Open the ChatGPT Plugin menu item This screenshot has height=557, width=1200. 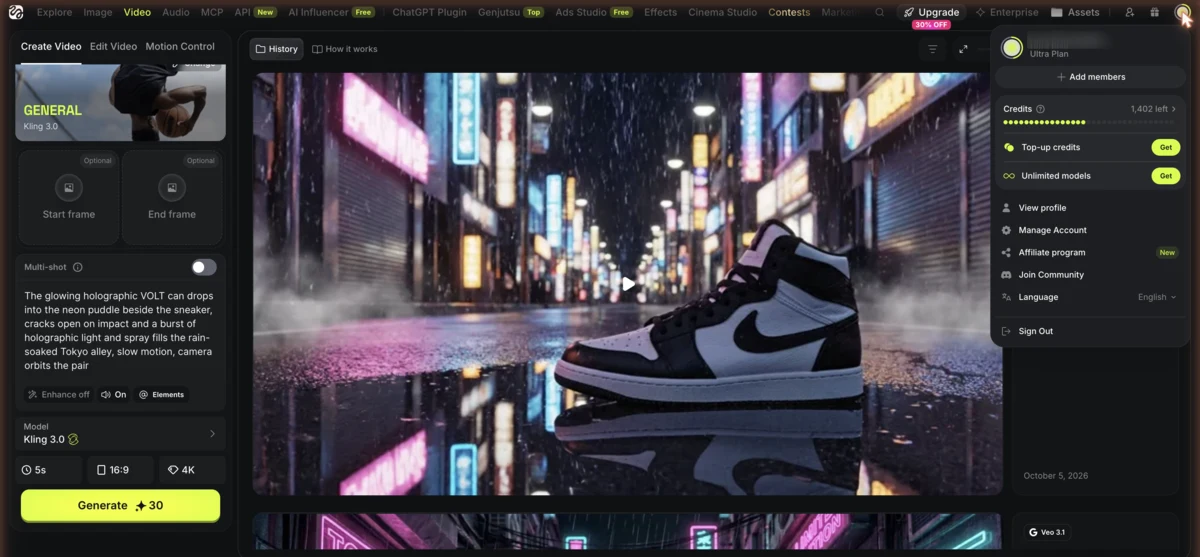430,13
